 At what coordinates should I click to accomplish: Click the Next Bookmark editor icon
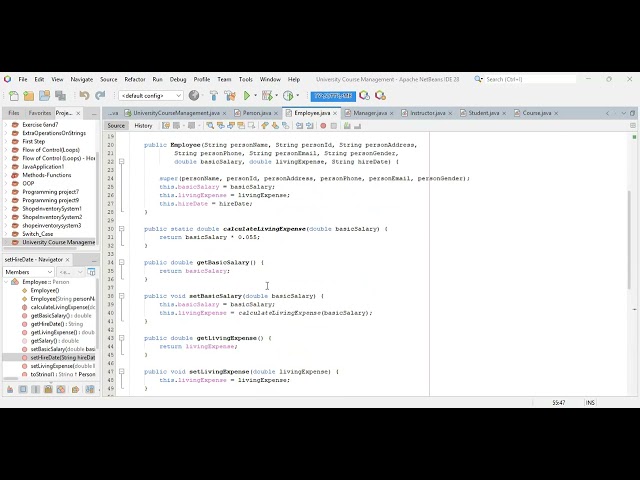pos(275,126)
